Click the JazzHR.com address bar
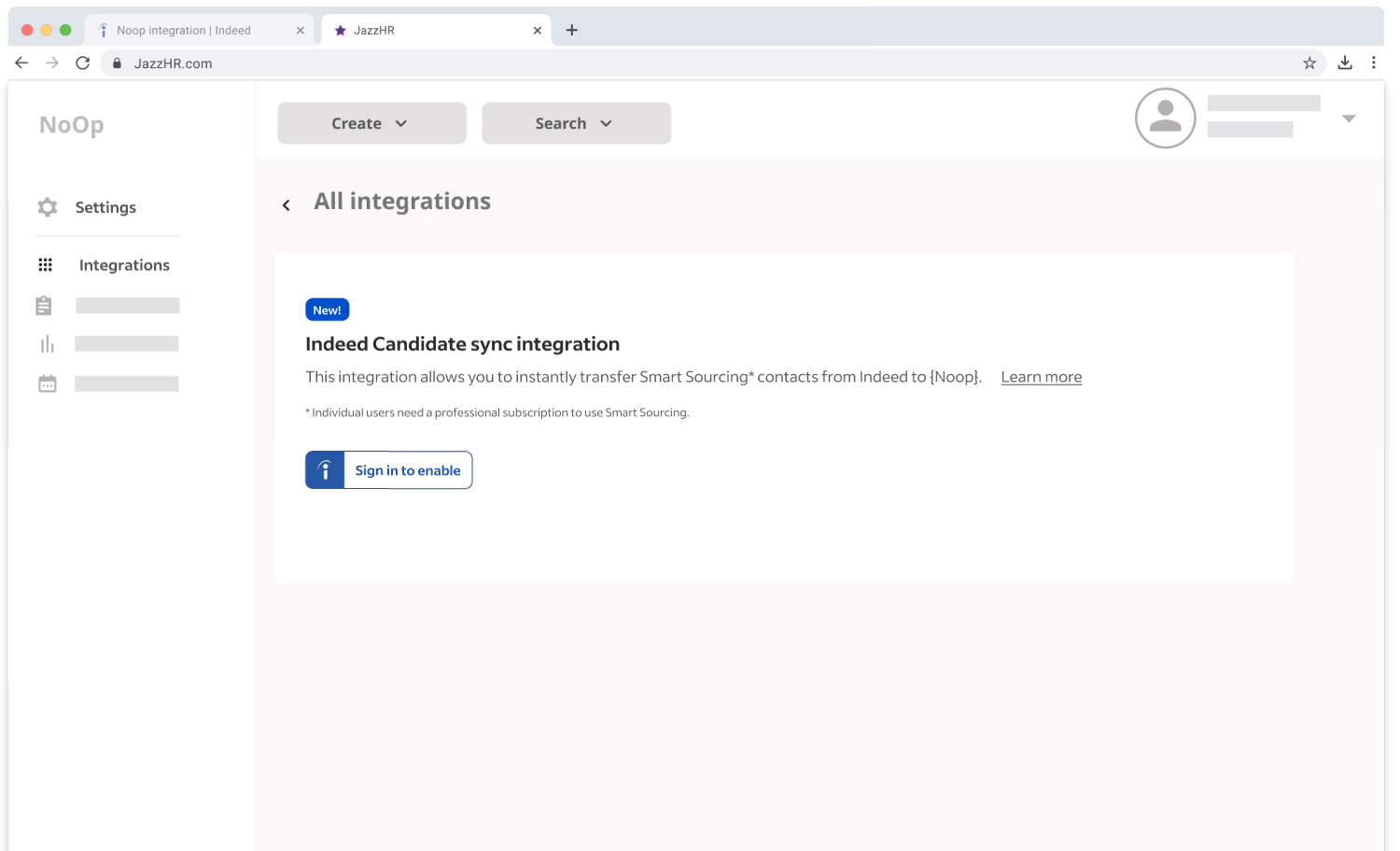This screenshot has height=851, width=1400. point(713,63)
